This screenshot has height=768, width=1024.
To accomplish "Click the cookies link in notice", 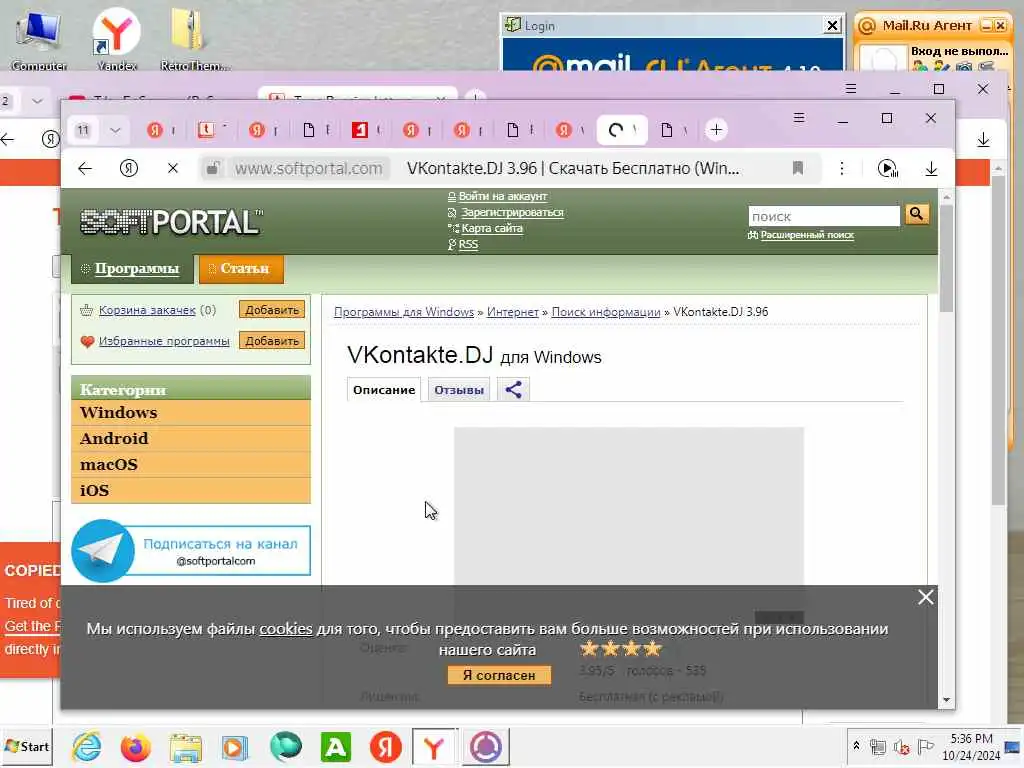I will click(x=285, y=629).
